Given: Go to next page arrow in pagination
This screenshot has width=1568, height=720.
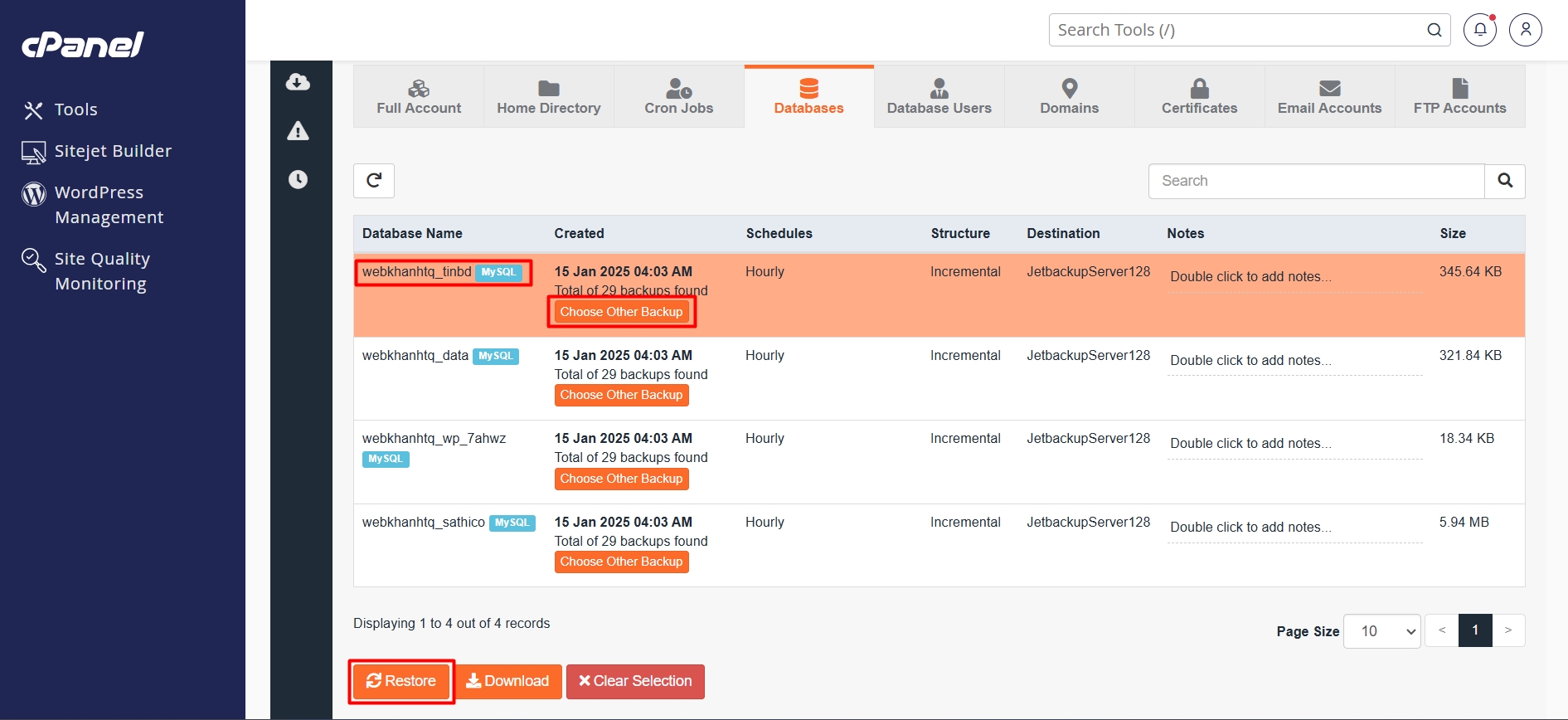Looking at the screenshot, I should pos(1507,630).
